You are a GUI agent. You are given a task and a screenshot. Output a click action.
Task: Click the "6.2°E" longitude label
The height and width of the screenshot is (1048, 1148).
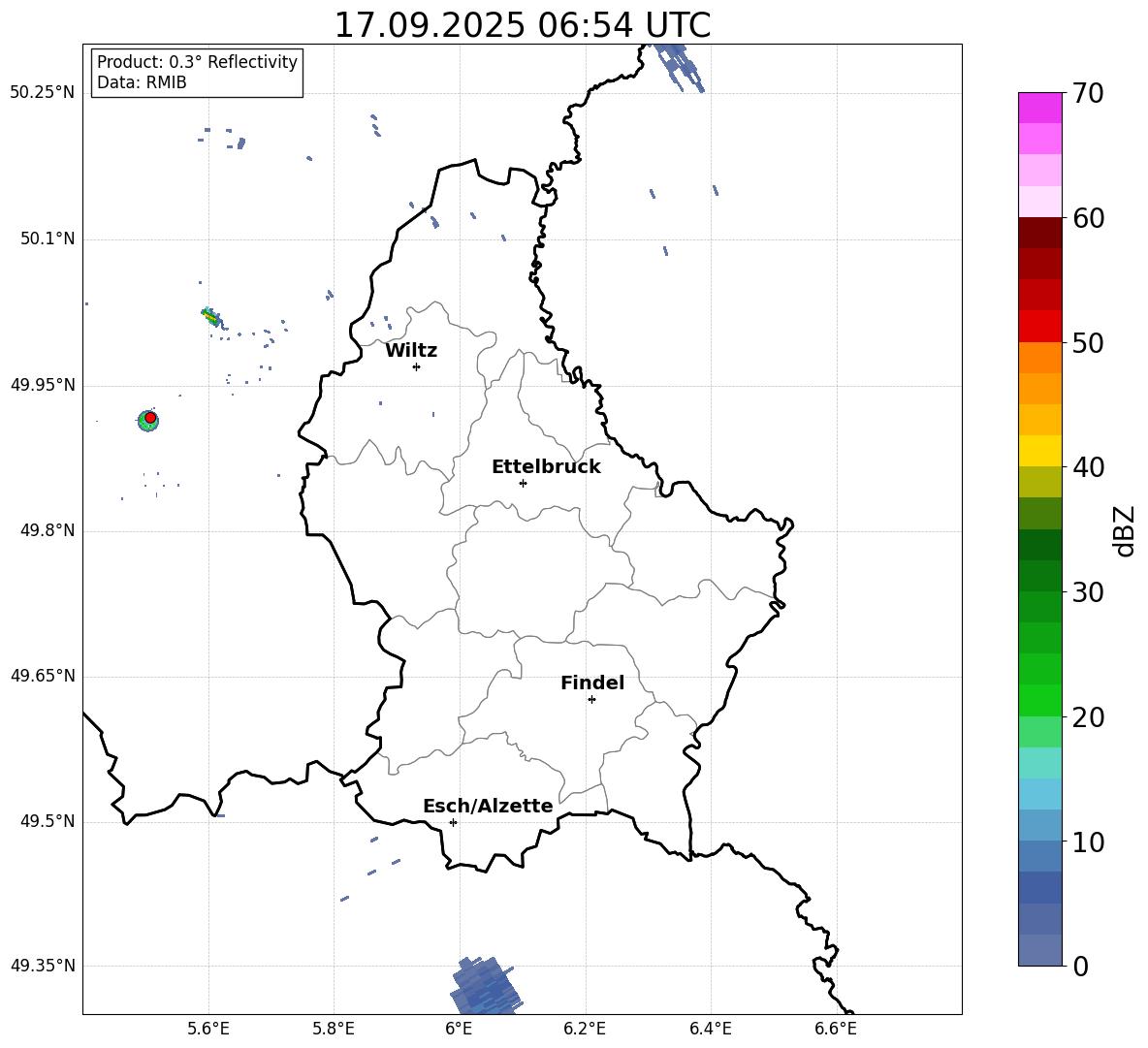[585, 1029]
